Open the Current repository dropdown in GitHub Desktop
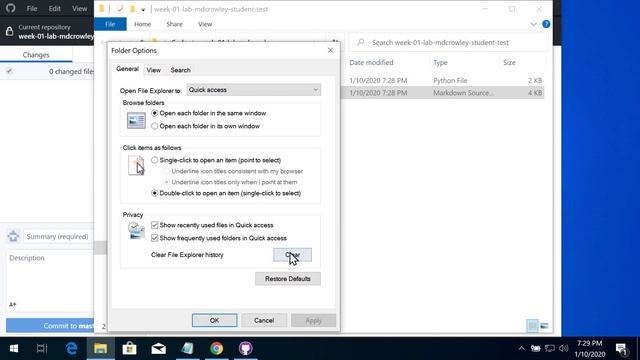Image resolution: width=640 pixels, height=360 pixels. click(x=48, y=32)
